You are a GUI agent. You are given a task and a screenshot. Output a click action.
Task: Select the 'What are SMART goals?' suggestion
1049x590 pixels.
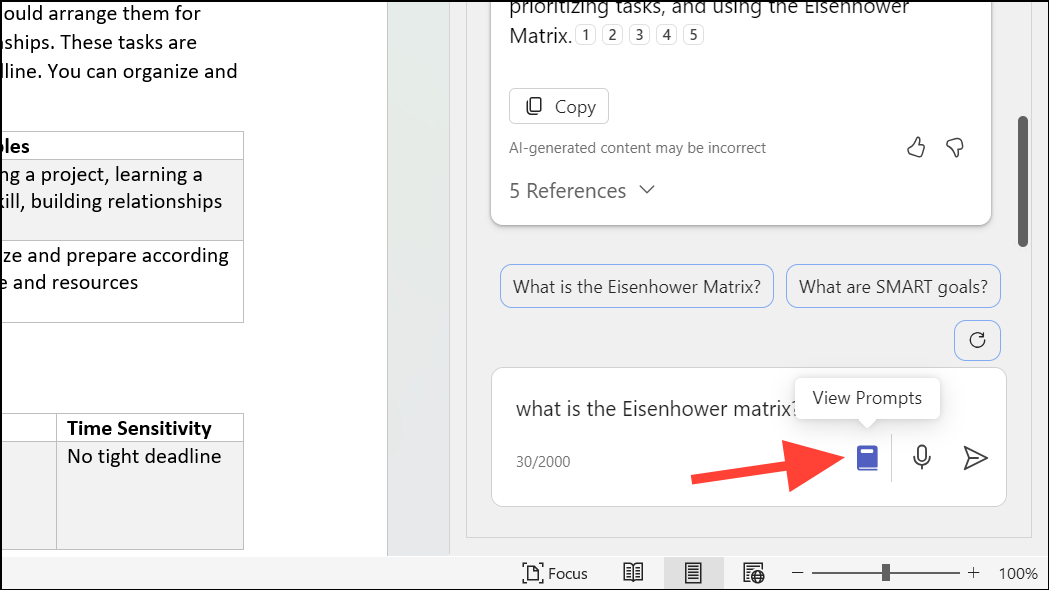click(893, 286)
